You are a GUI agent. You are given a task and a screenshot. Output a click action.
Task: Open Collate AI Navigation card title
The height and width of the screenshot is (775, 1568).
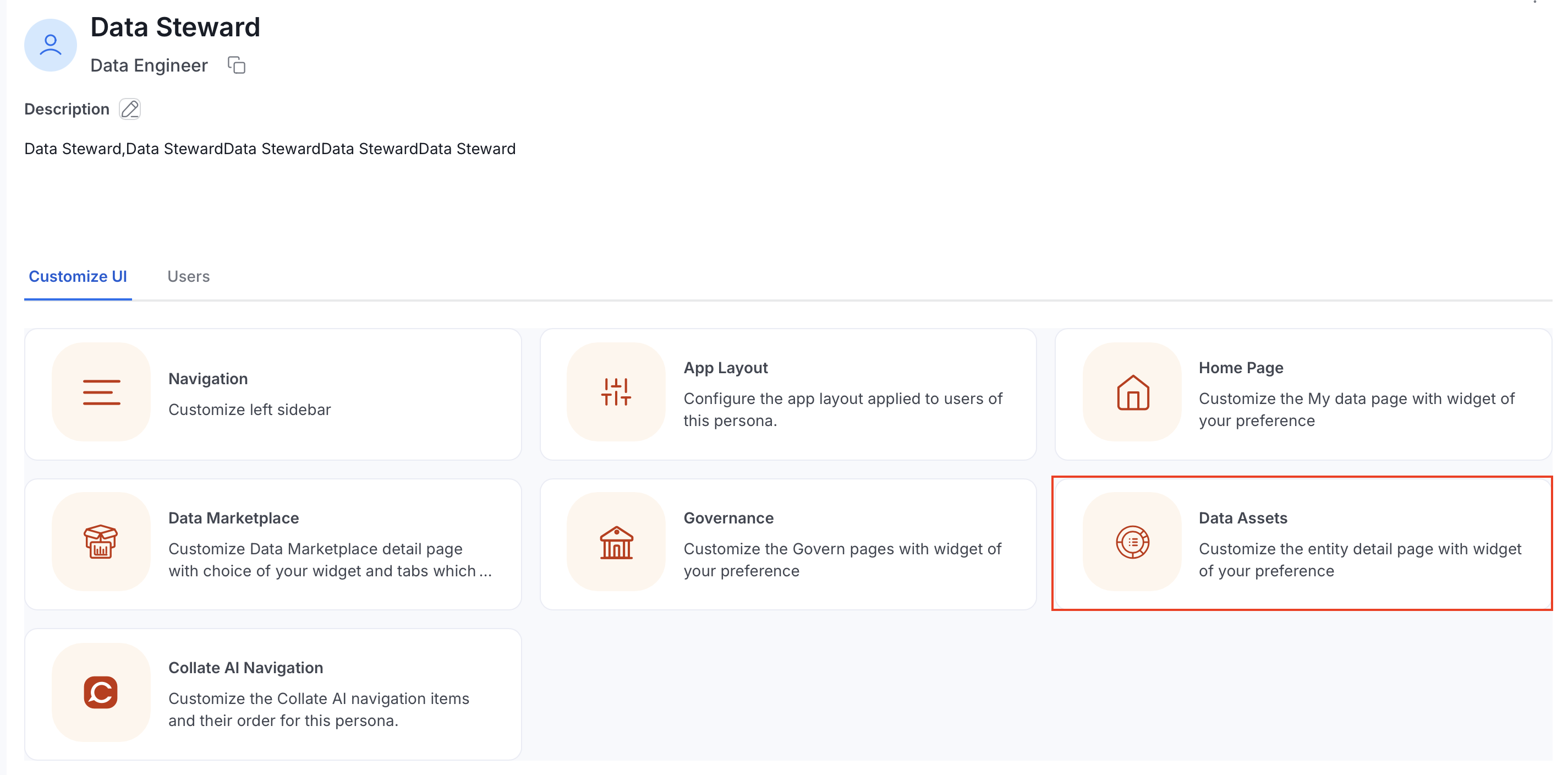[246, 668]
